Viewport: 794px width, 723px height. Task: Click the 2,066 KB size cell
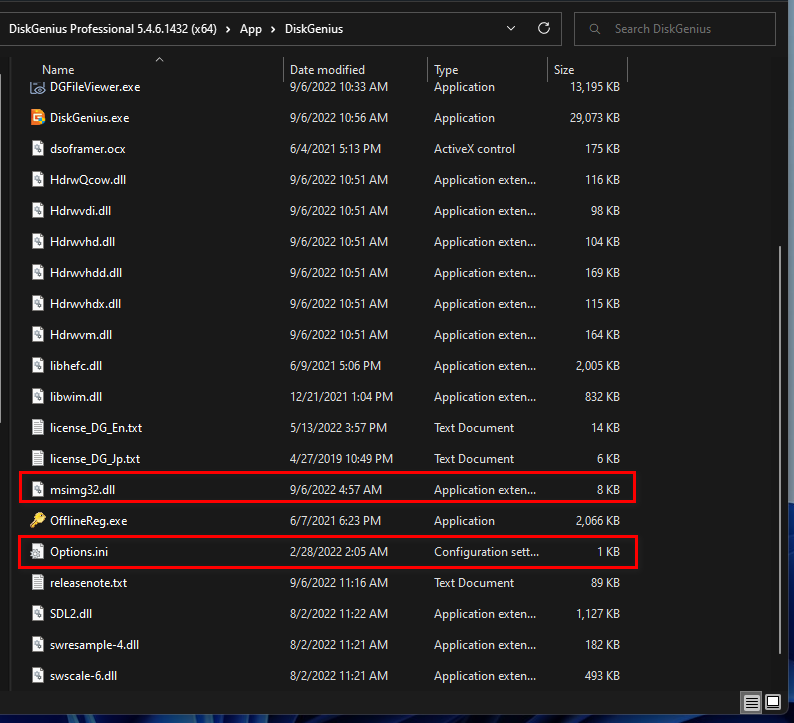[x=598, y=520]
